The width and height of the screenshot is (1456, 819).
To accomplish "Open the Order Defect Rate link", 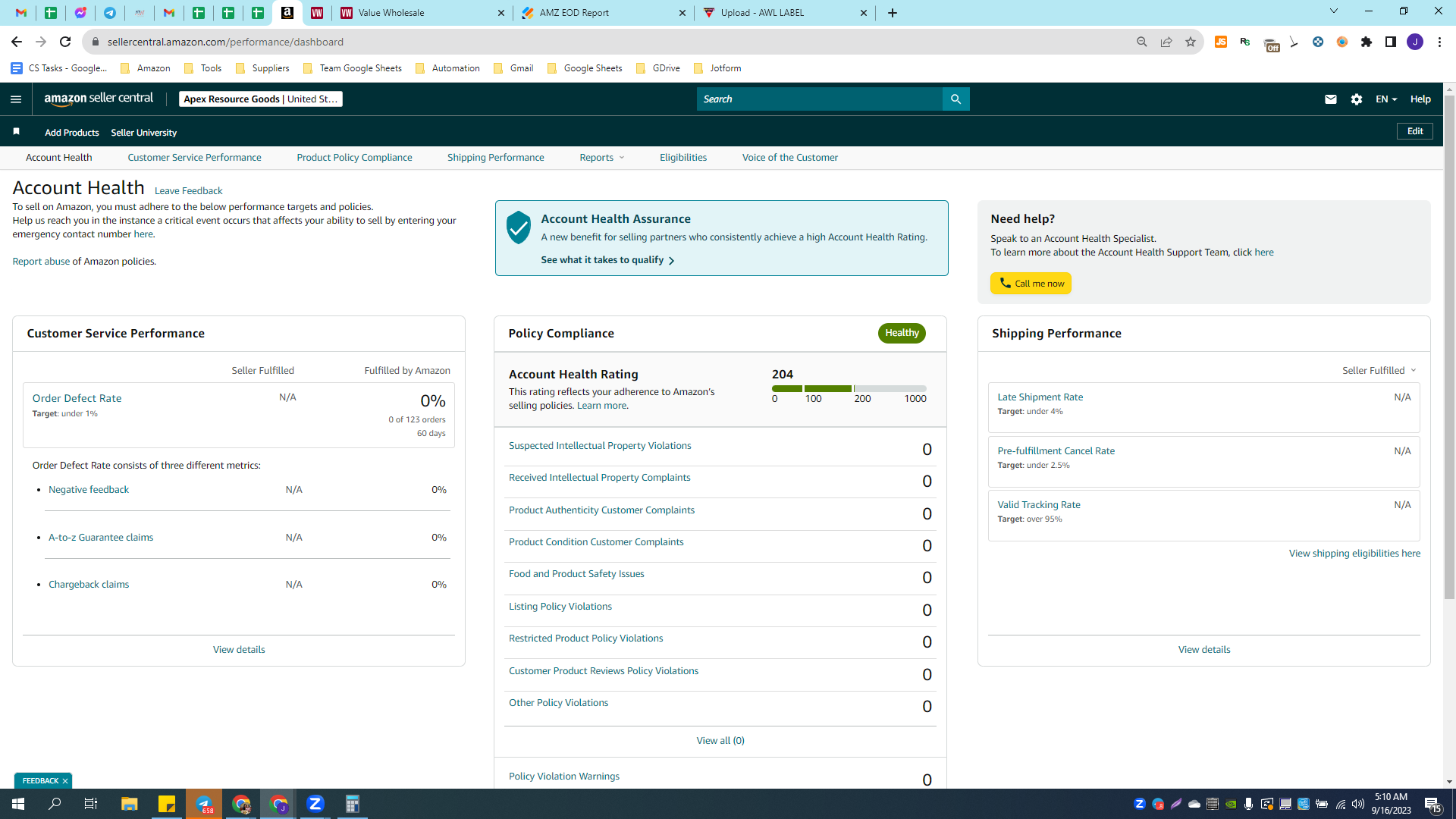I will pyautogui.click(x=77, y=397).
